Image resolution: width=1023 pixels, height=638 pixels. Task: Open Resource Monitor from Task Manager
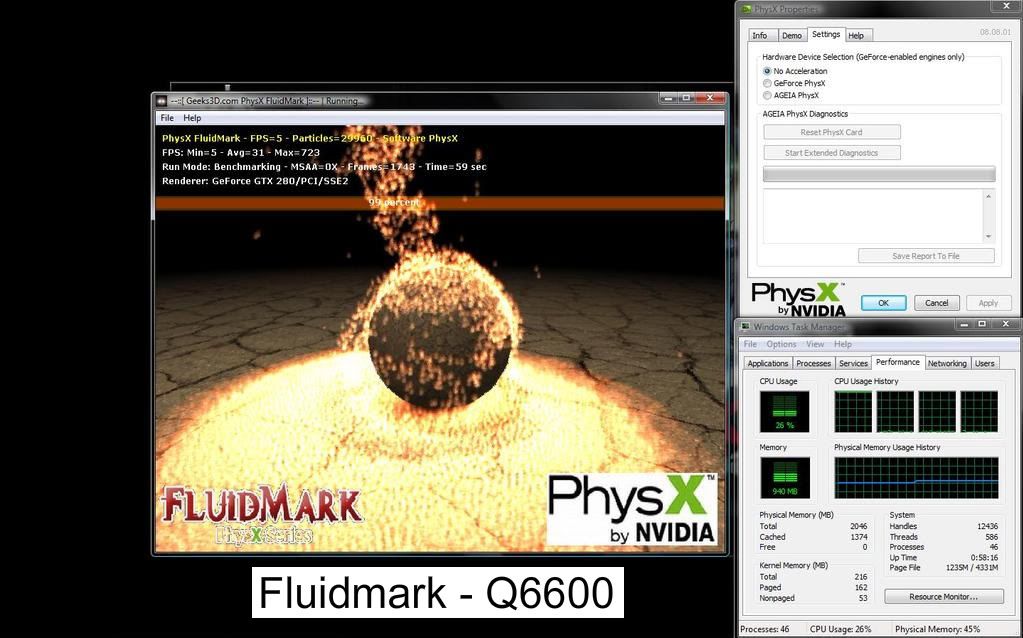[x=943, y=596]
